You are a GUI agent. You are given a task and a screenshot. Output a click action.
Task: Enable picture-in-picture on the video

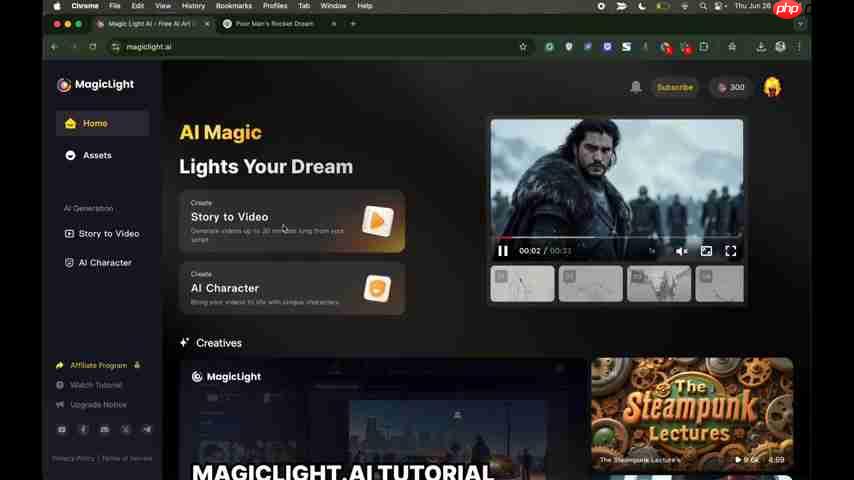(706, 251)
